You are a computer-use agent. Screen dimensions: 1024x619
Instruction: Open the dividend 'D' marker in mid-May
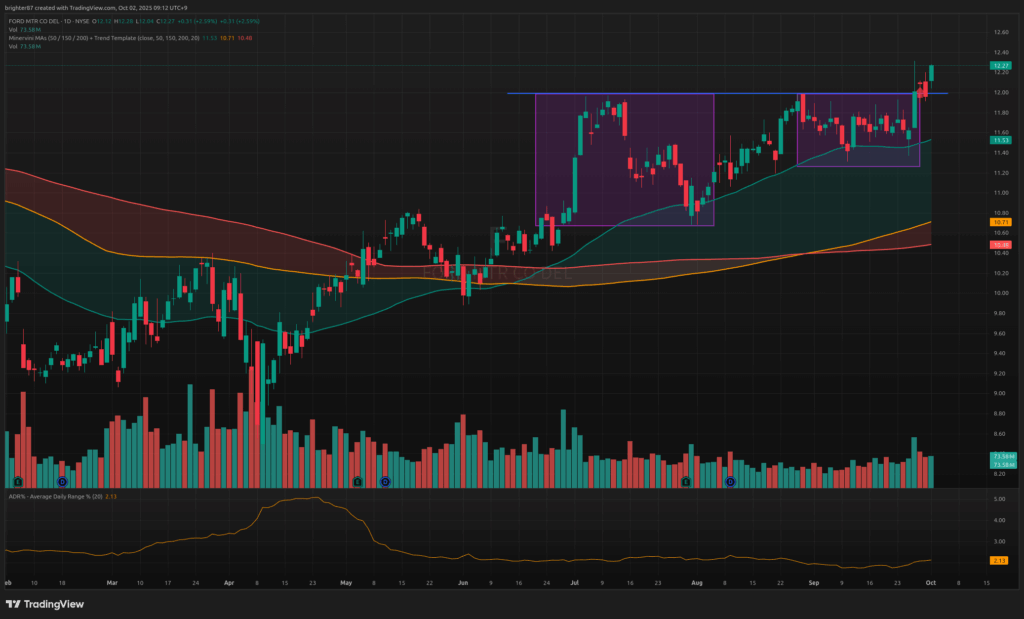pyautogui.click(x=385, y=482)
